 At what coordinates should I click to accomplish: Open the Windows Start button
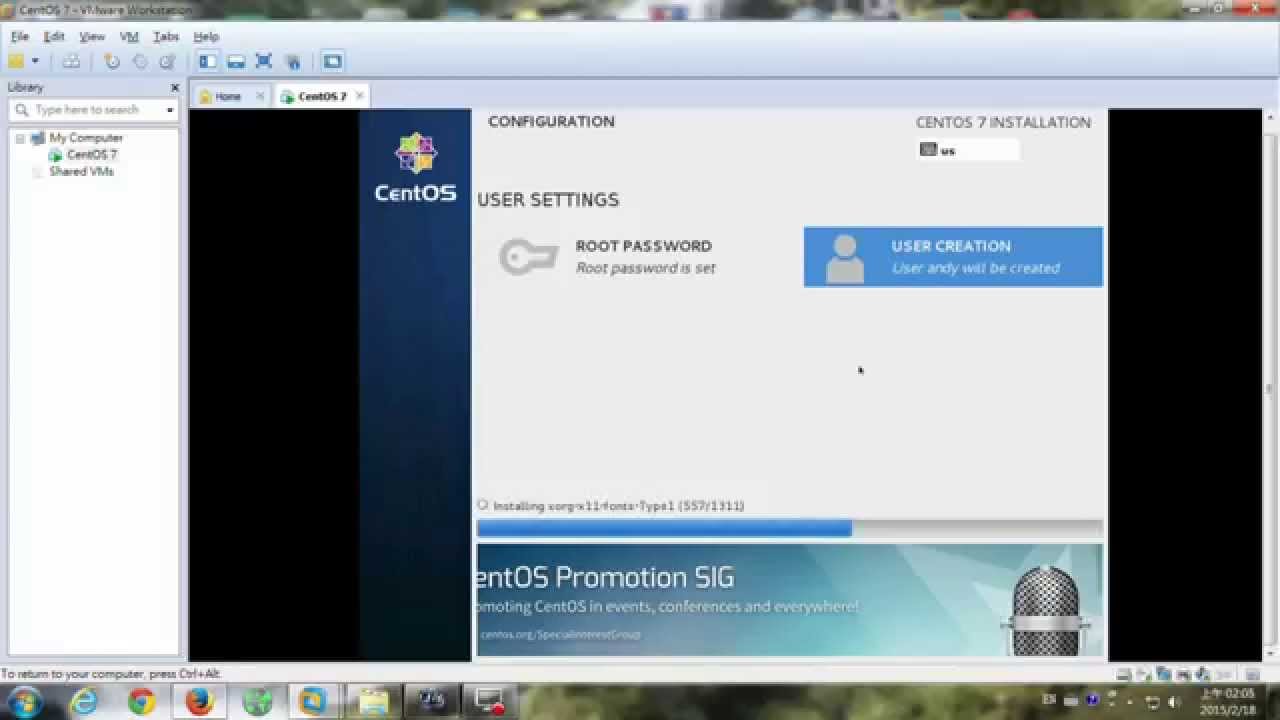pyautogui.click(x=24, y=701)
